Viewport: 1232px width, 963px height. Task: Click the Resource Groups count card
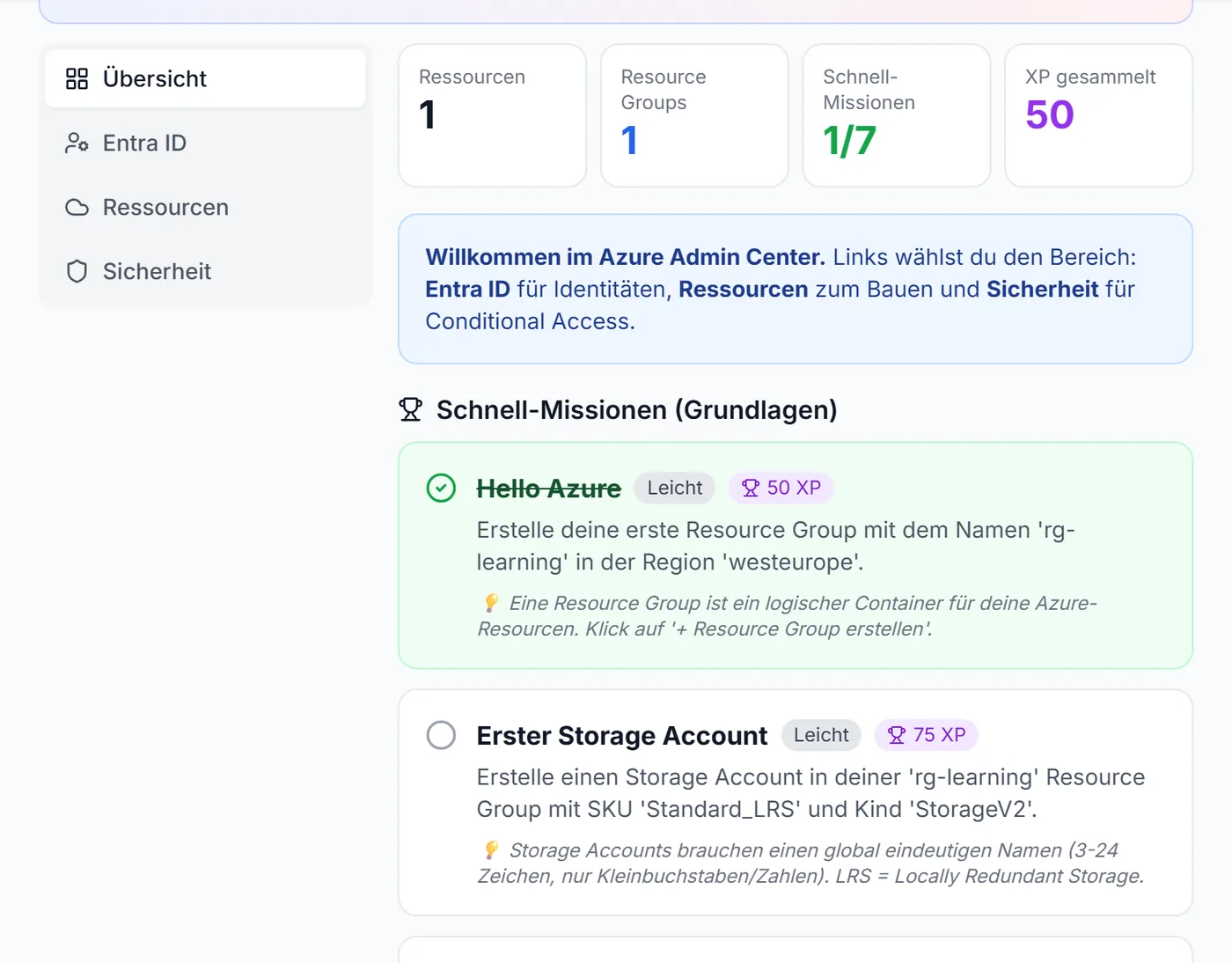coord(694,115)
